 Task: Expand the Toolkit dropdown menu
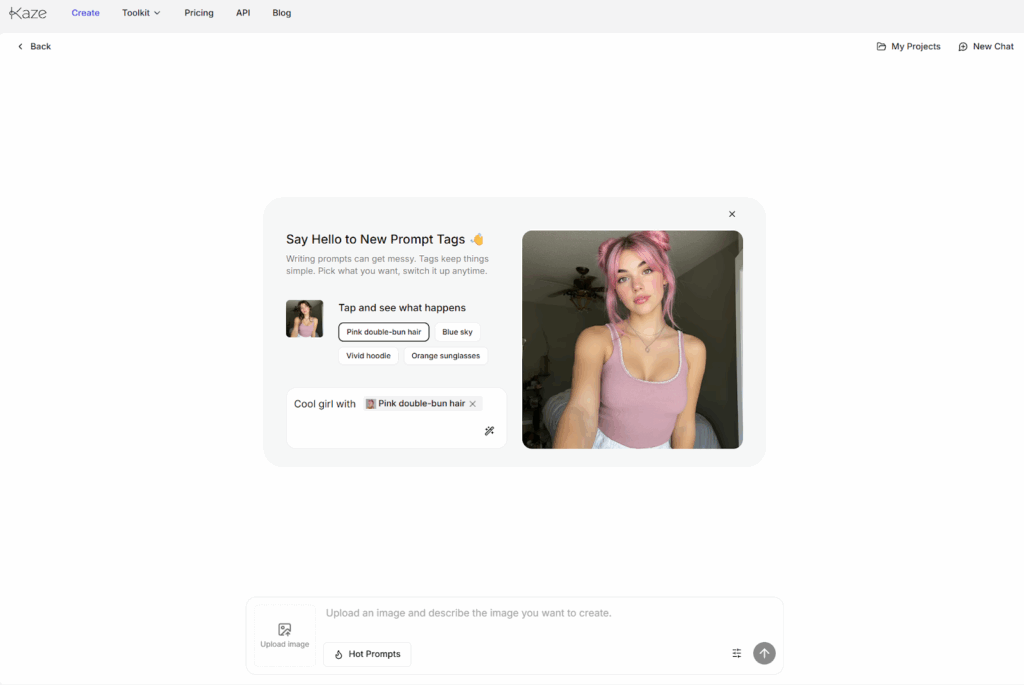[x=141, y=13]
